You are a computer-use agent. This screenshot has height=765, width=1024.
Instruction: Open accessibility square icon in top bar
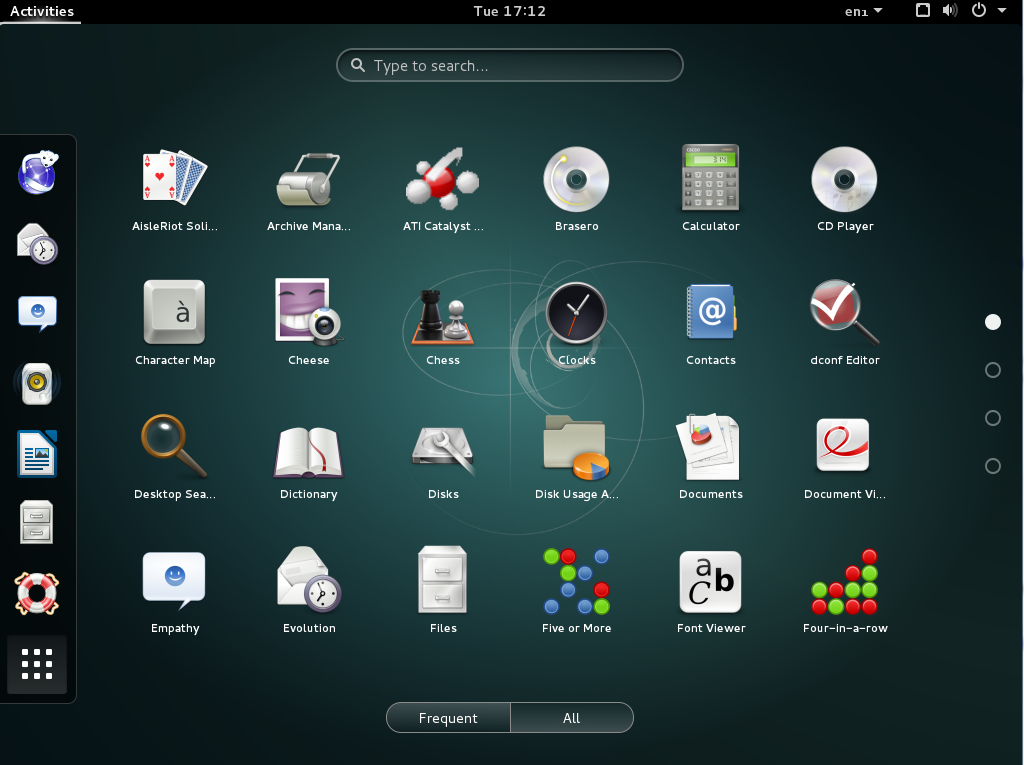click(x=923, y=10)
